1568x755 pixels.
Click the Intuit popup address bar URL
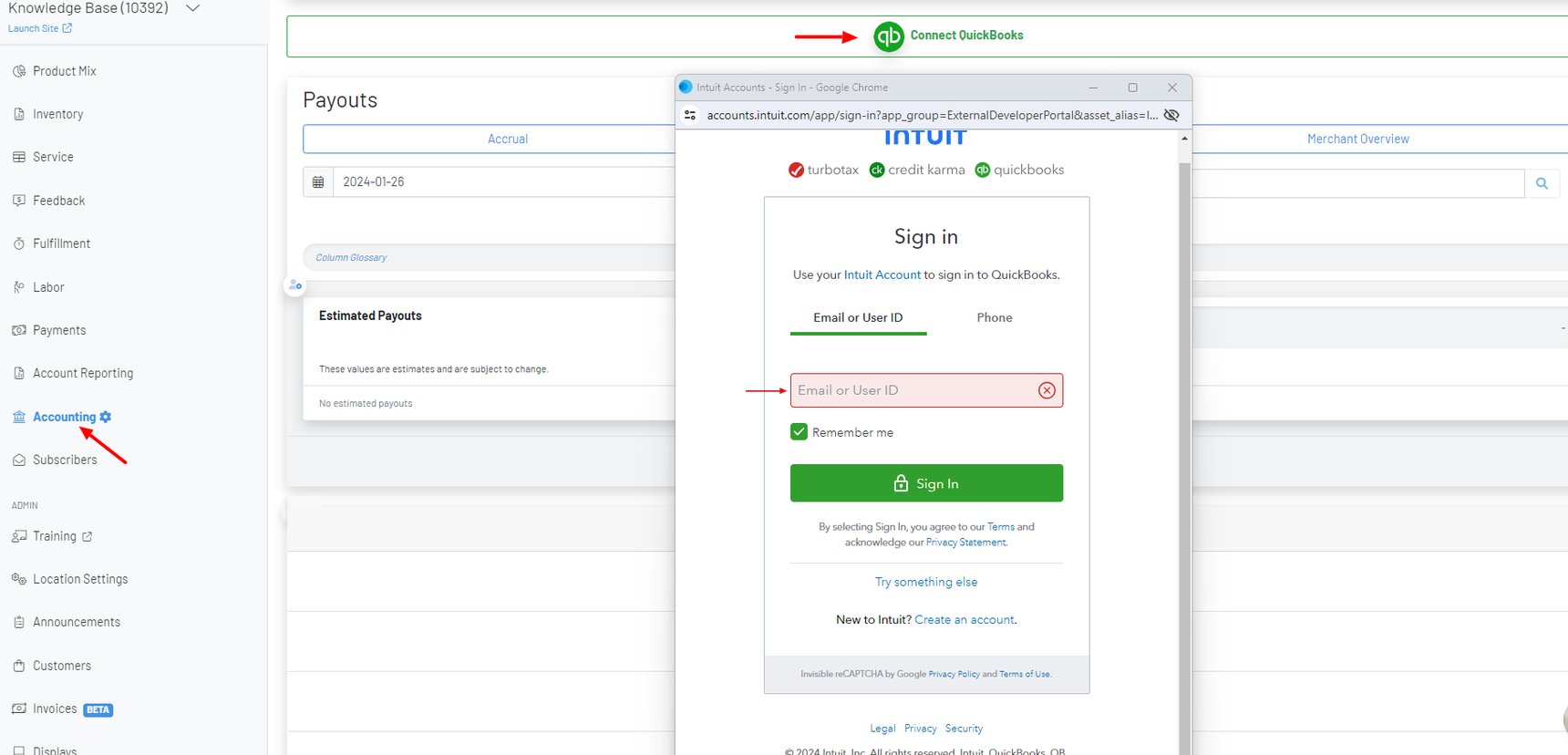pyautogui.click(x=932, y=115)
